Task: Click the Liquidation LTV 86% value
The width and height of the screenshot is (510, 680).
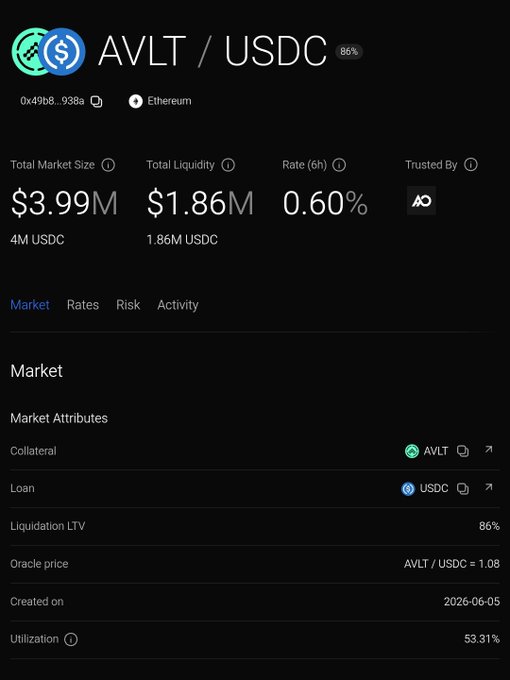Action: click(x=489, y=526)
